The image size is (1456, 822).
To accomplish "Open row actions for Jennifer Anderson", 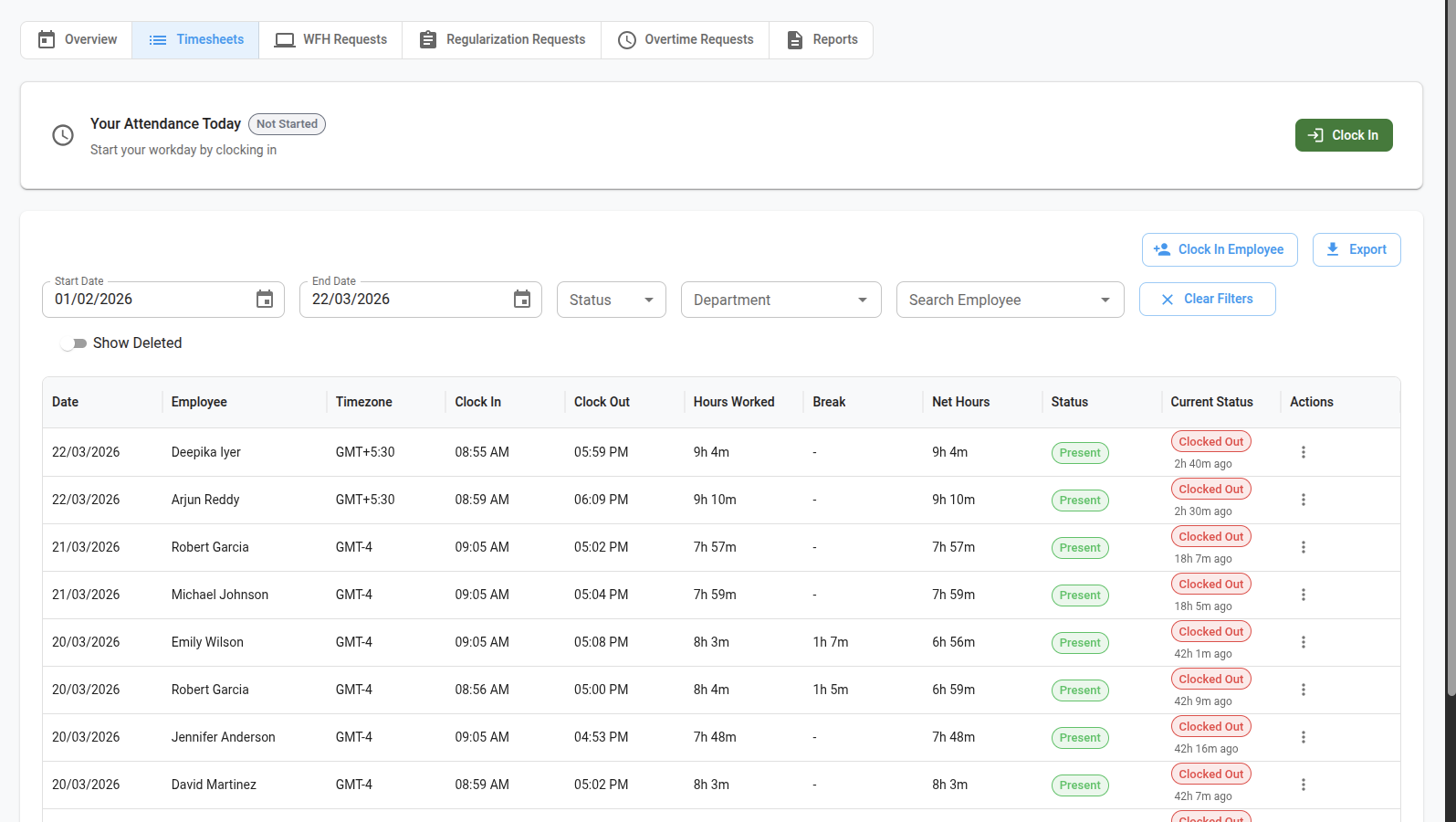I will pos(1303,737).
